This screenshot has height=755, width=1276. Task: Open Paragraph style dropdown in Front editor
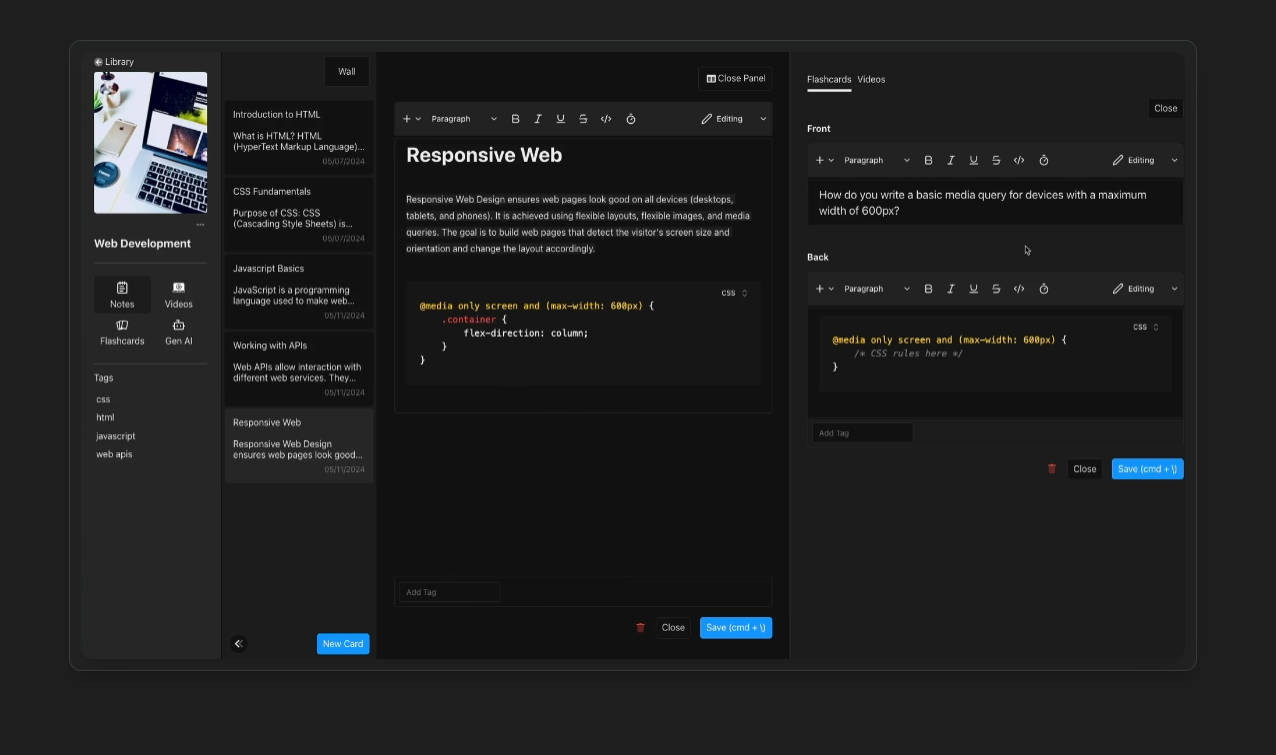(x=877, y=160)
